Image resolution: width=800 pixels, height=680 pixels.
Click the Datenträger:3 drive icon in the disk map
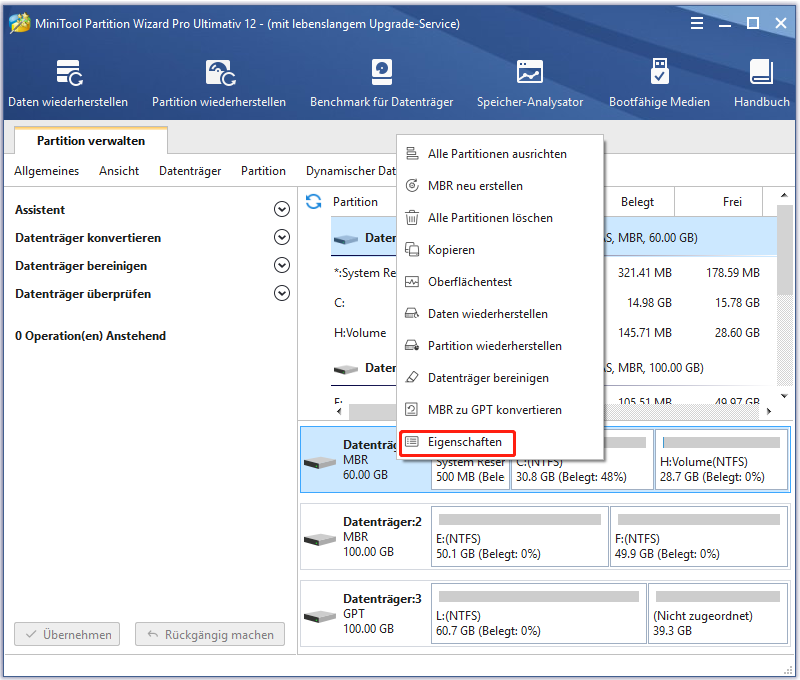click(x=319, y=616)
